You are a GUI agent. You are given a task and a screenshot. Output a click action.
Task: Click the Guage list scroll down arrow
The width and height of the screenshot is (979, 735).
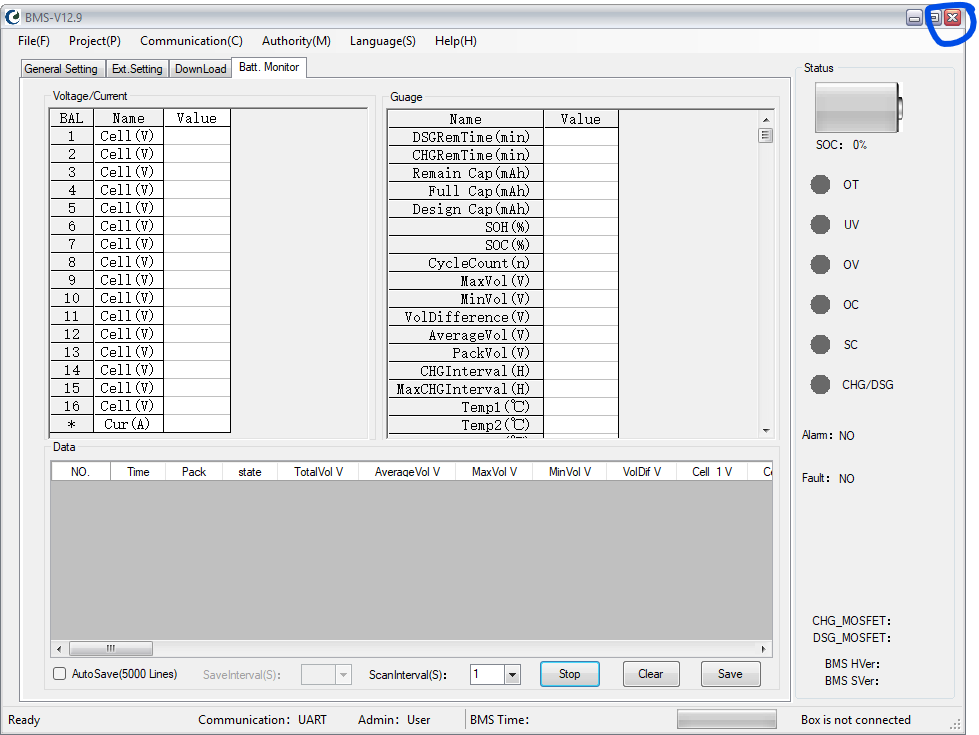point(766,431)
